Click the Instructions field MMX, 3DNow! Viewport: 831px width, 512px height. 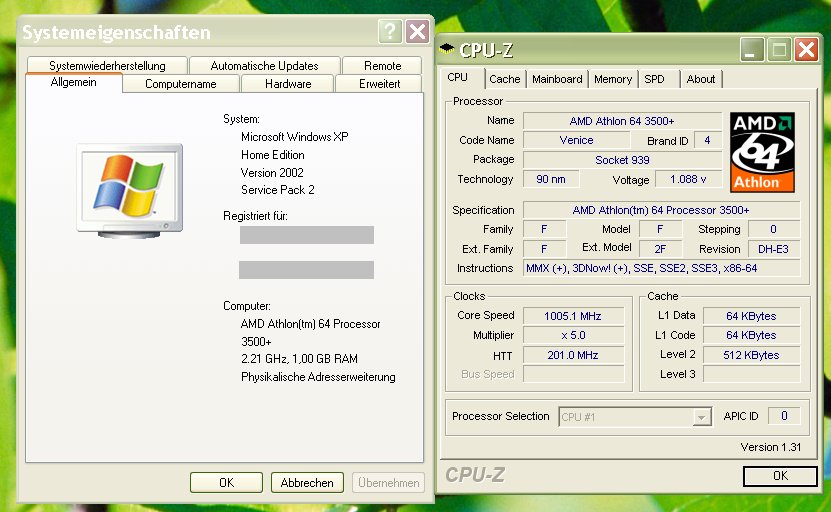point(661,268)
